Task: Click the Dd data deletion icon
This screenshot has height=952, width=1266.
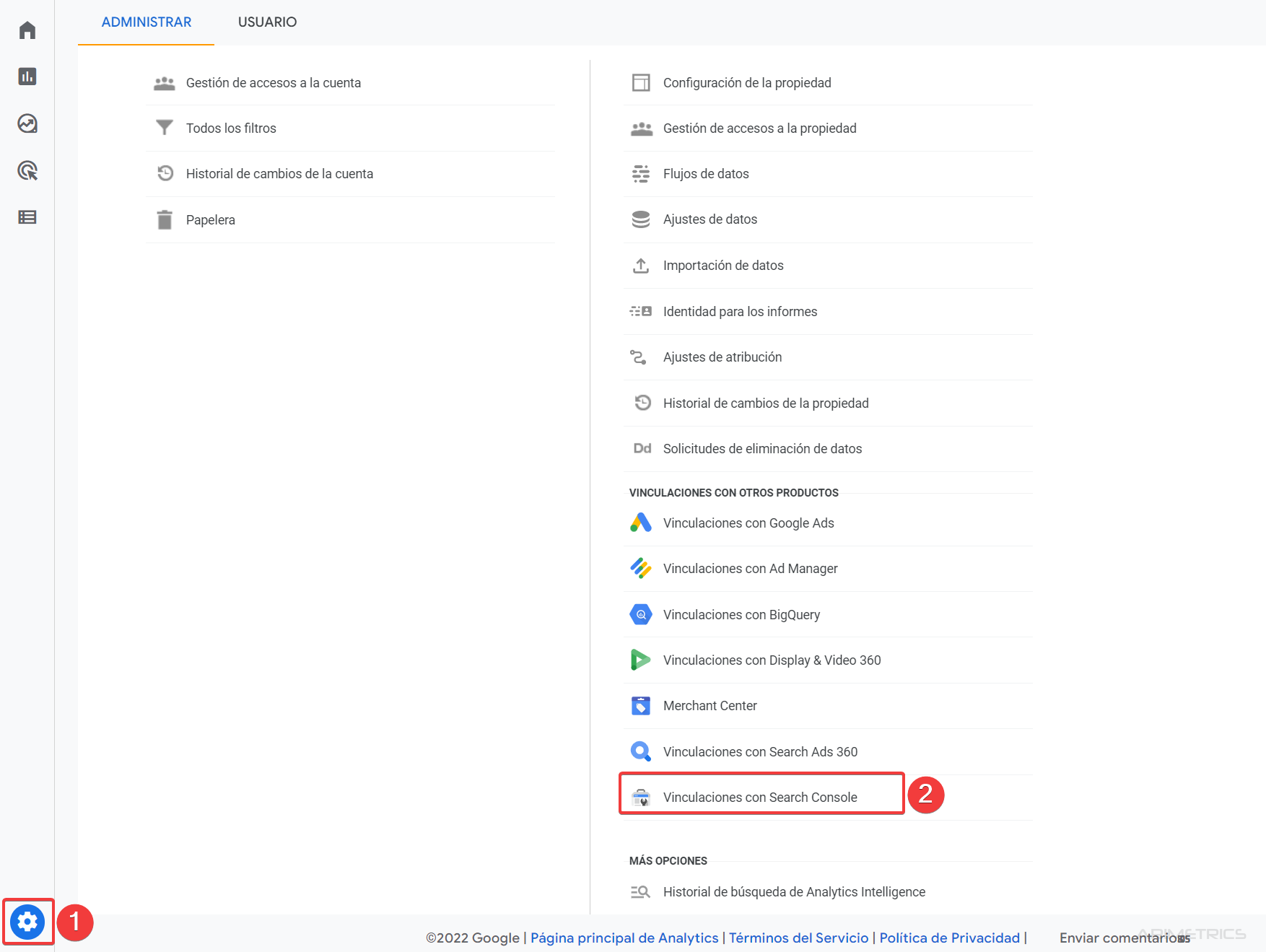Action: (642, 449)
